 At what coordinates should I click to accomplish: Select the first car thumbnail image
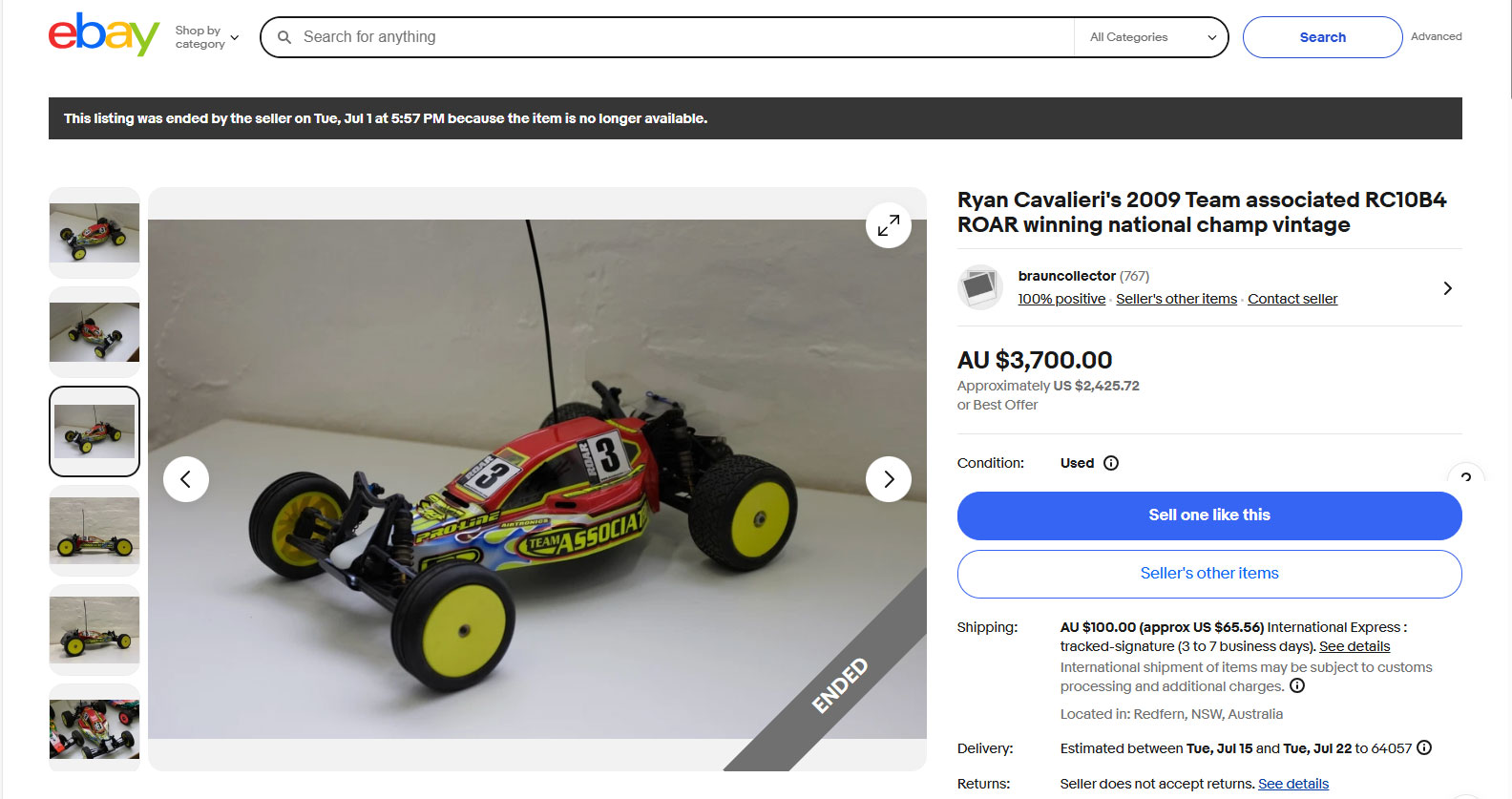tap(94, 233)
